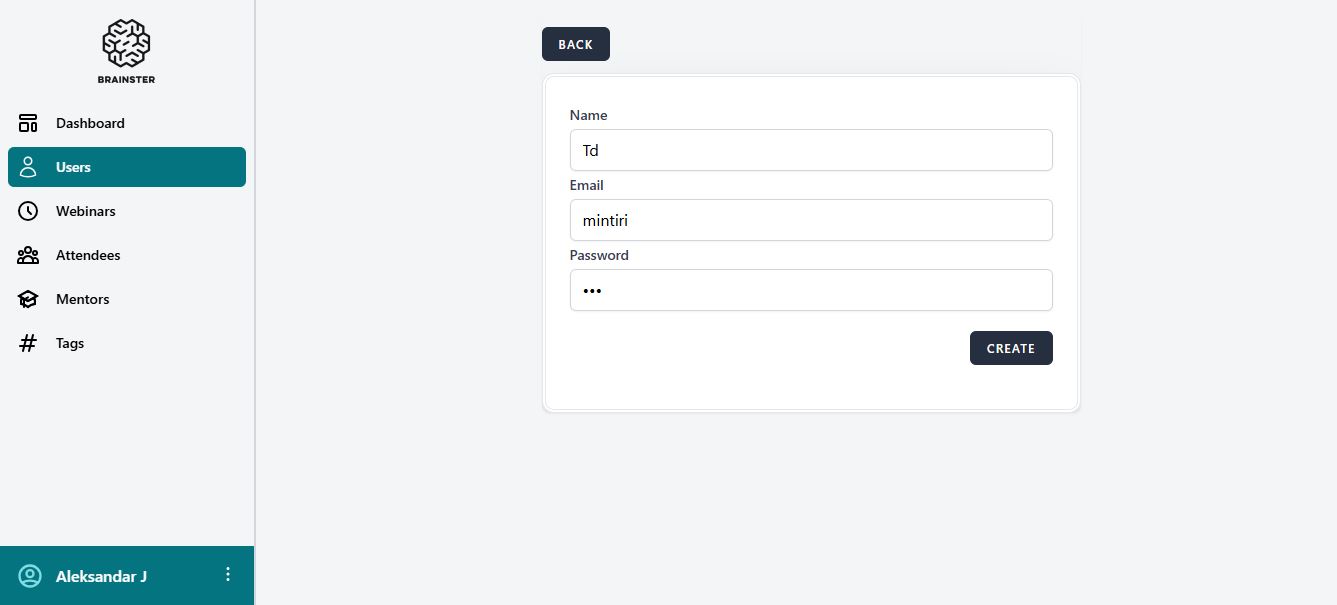Open the three-dot user options menu
1337x605 pixels.
point(228,574)
